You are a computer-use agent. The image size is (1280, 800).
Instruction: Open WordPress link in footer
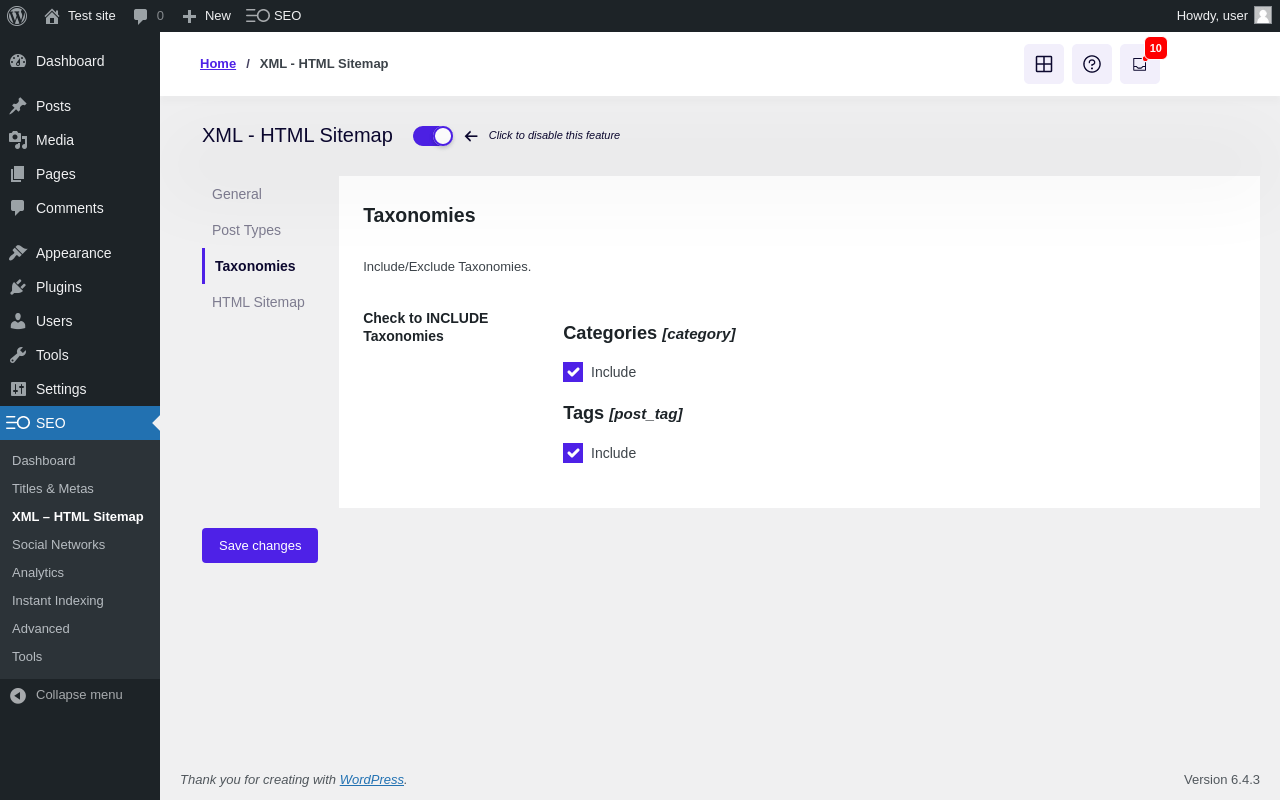[372, 780]
